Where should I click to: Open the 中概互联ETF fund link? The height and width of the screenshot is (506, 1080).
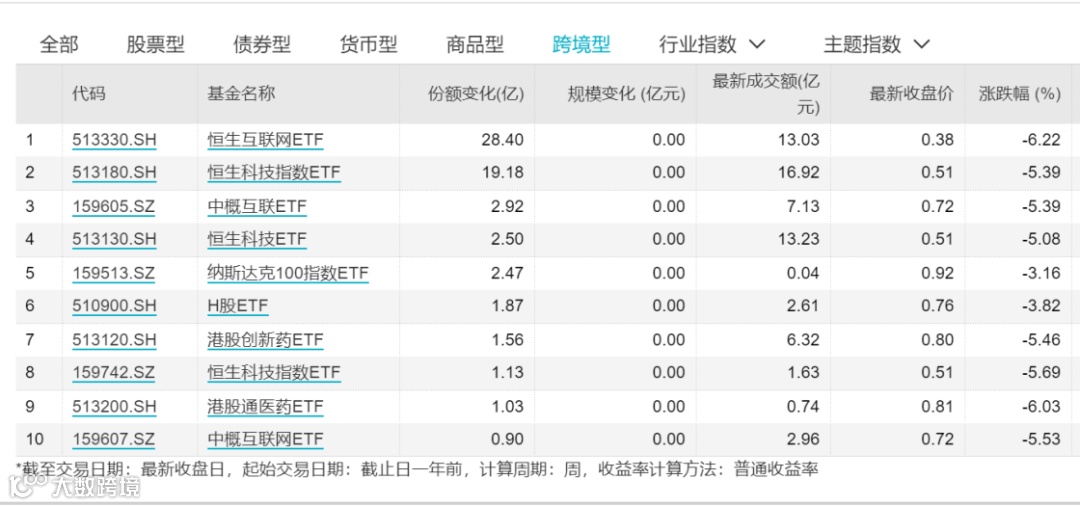[257, 207]
